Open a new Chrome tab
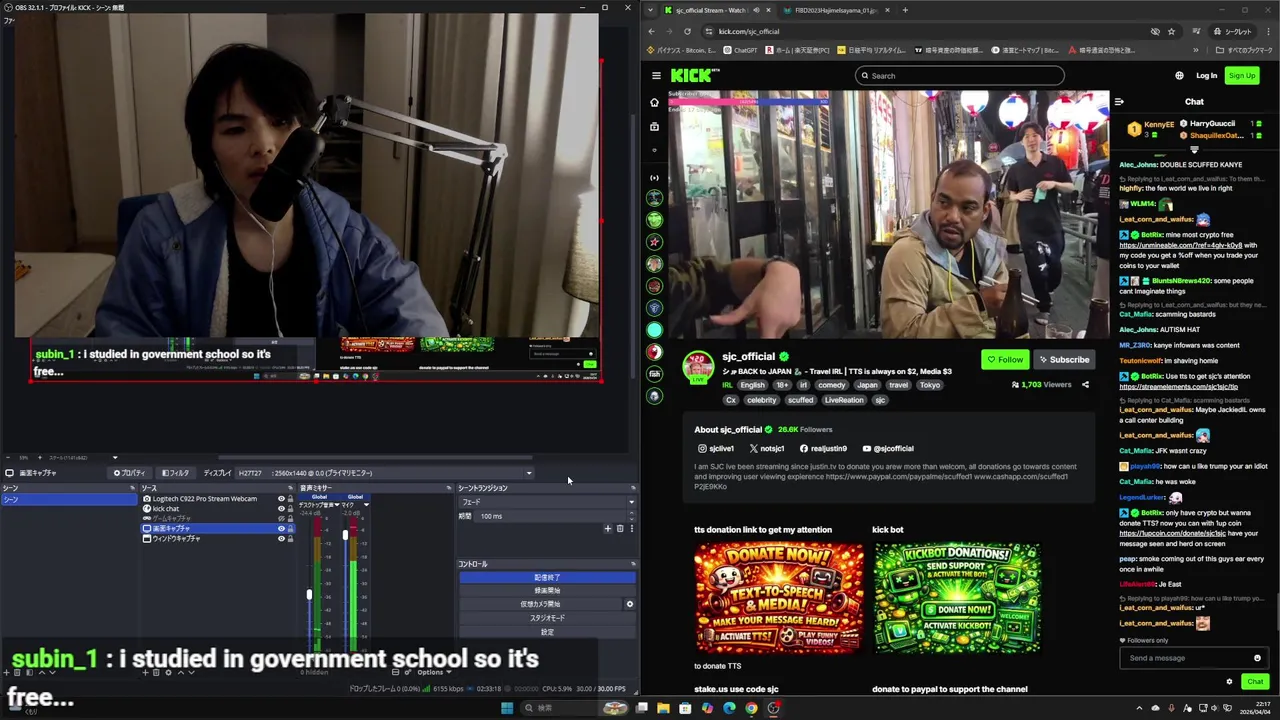 905,10
